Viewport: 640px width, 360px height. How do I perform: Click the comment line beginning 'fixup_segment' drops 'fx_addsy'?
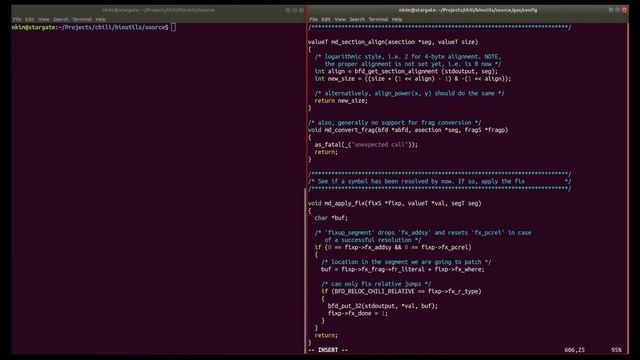click(423, 233)
